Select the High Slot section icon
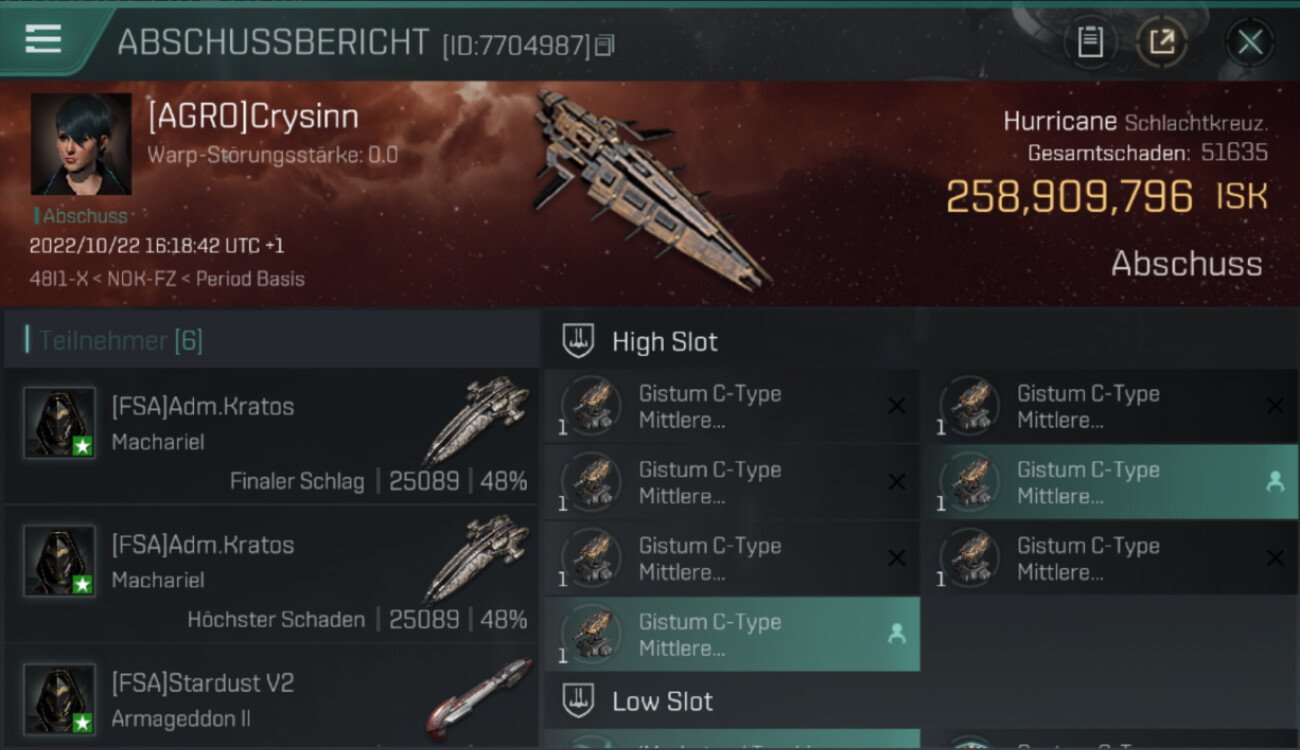 click(x=578, y=341)
